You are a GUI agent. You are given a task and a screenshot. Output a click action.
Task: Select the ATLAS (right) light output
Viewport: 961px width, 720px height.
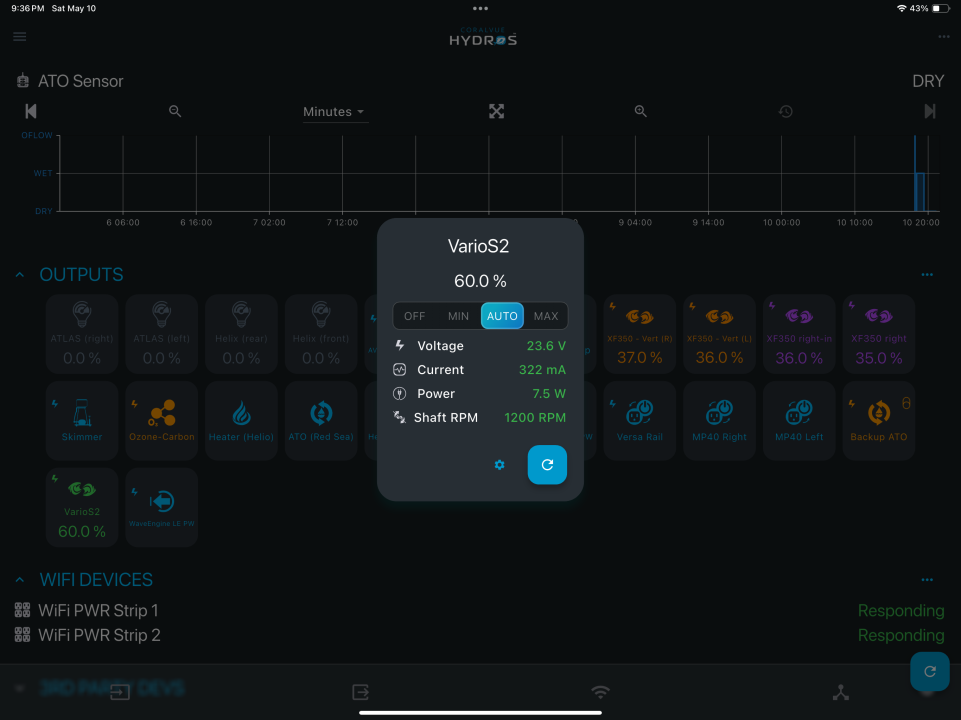82,334
